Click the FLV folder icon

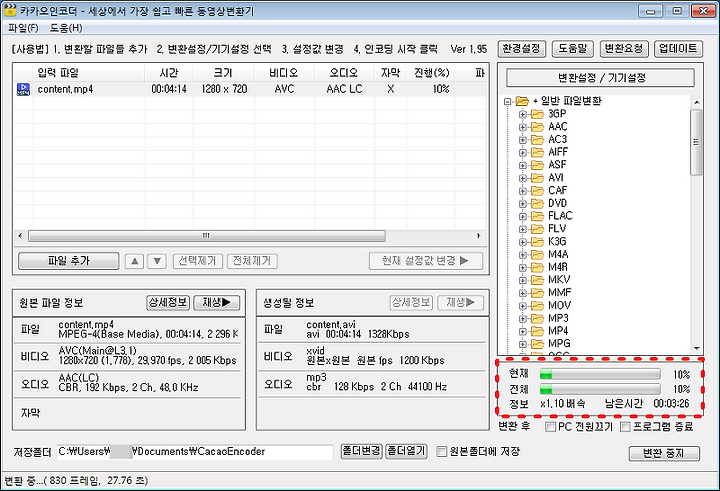537,229
